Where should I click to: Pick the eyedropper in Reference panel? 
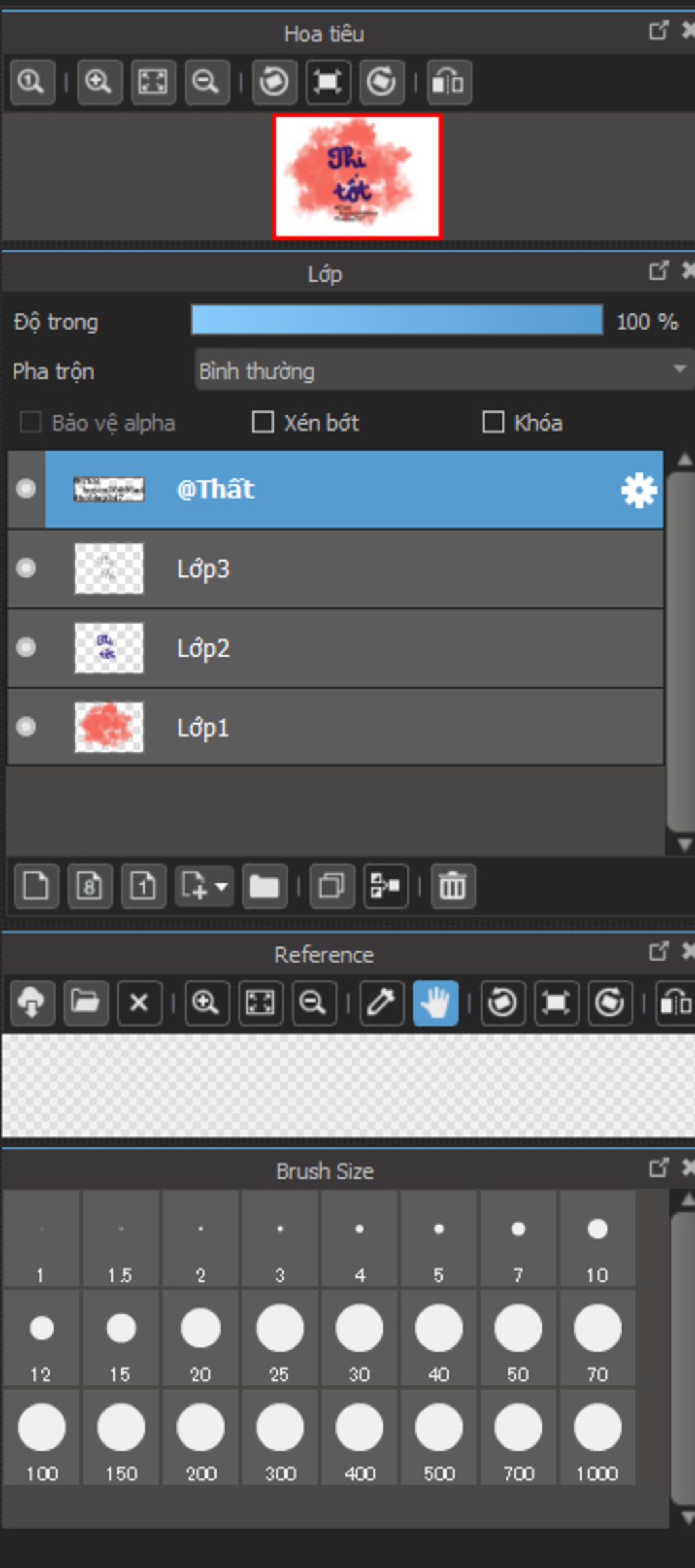coord(381,1002)
